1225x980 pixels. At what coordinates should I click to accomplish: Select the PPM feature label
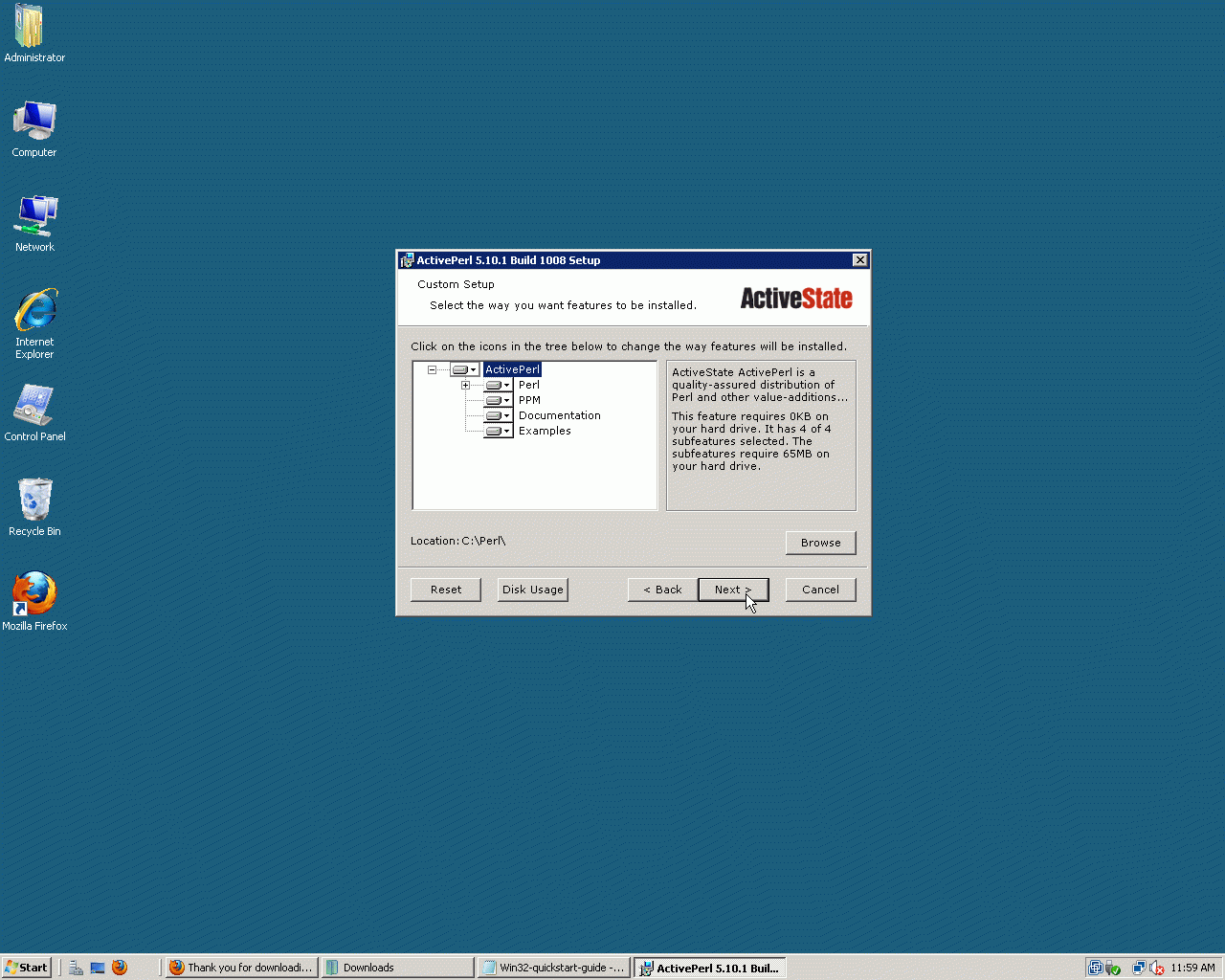coord(529,400)
